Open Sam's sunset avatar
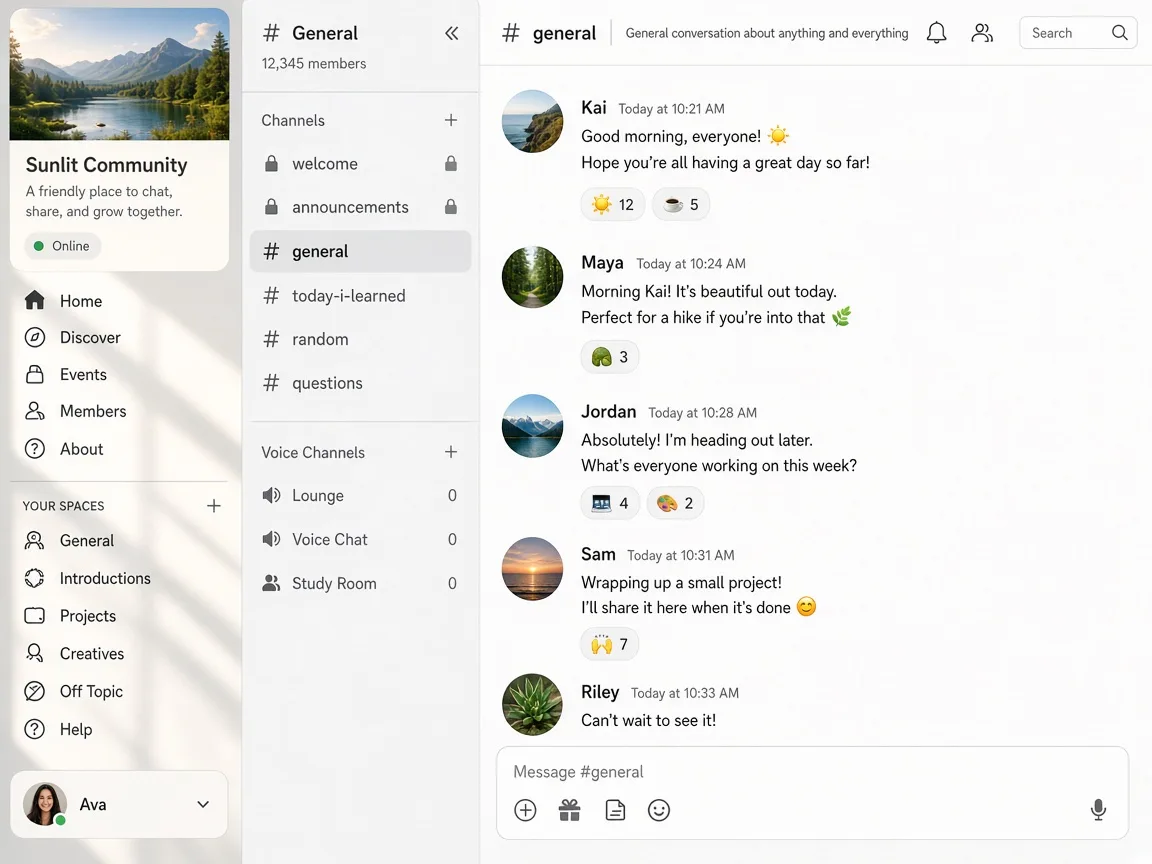 coord(533,568)
